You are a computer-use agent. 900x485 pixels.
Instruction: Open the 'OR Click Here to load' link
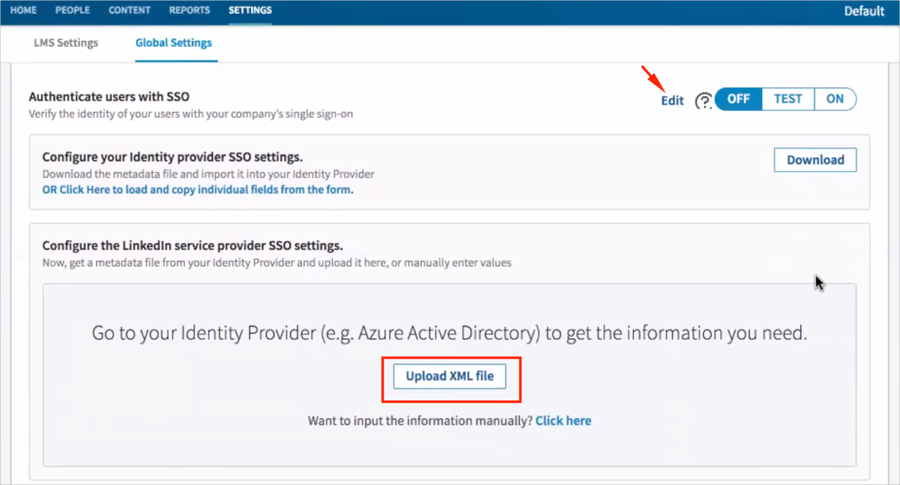click(197, 189)
